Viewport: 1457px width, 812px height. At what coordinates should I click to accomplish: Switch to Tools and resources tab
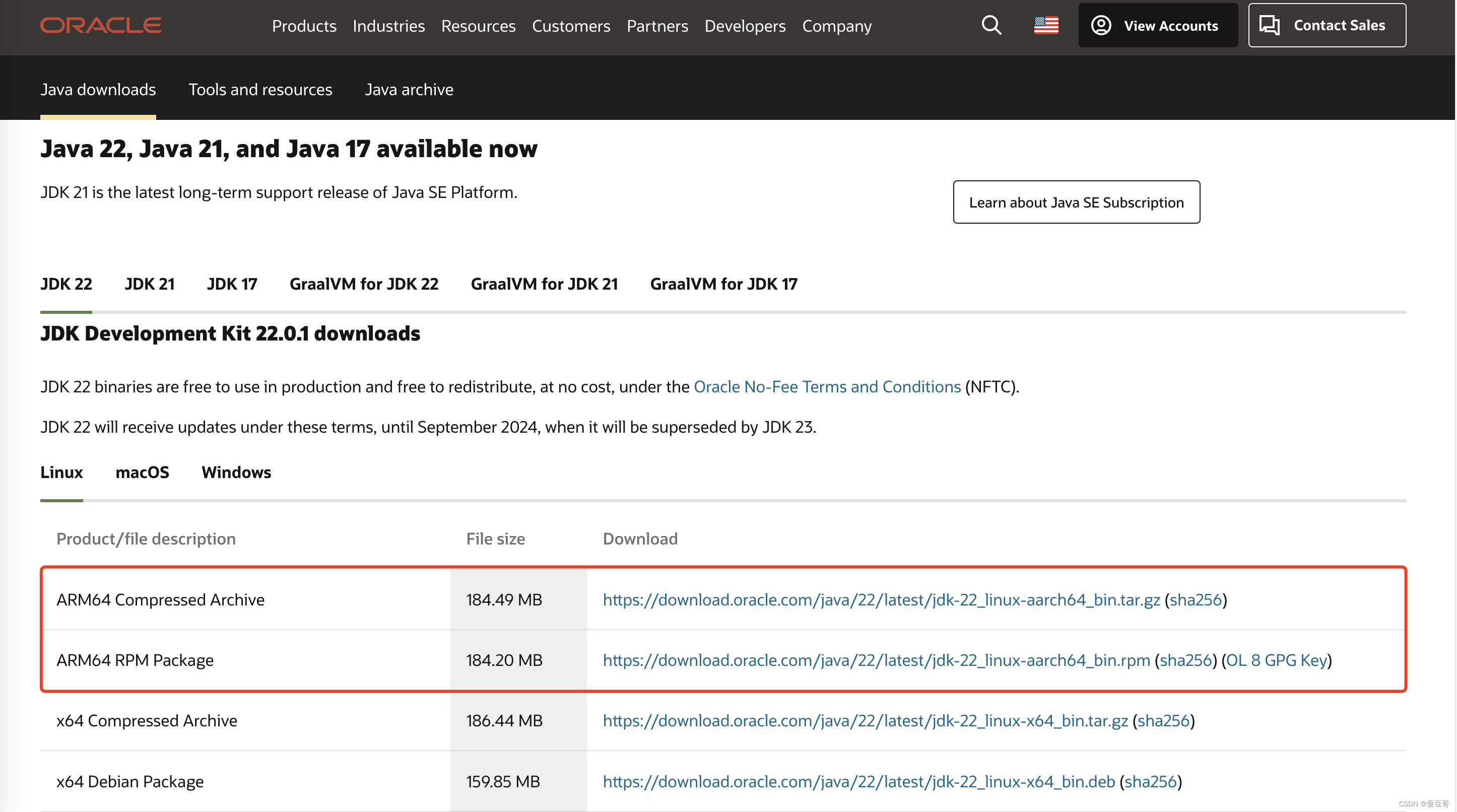click(260, 89)
